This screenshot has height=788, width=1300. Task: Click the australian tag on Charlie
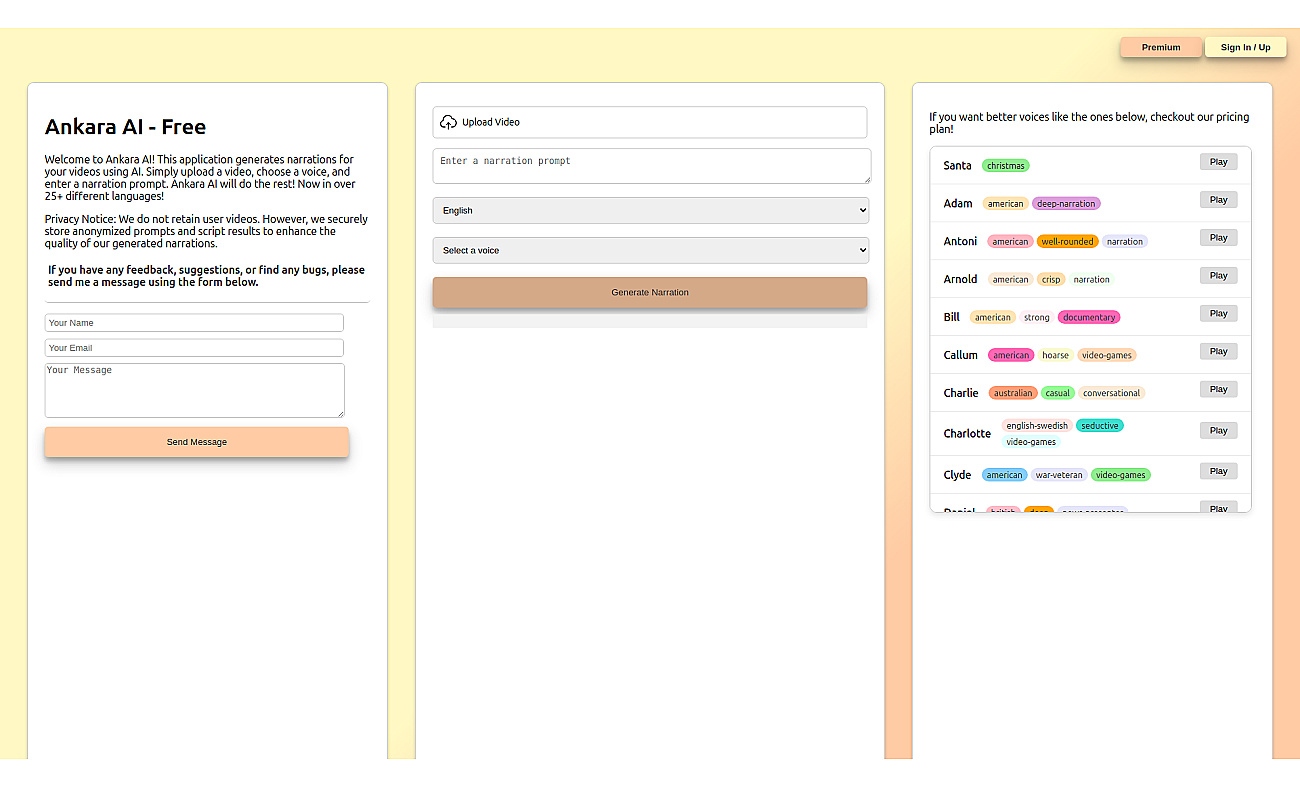tap(1013, 393)
